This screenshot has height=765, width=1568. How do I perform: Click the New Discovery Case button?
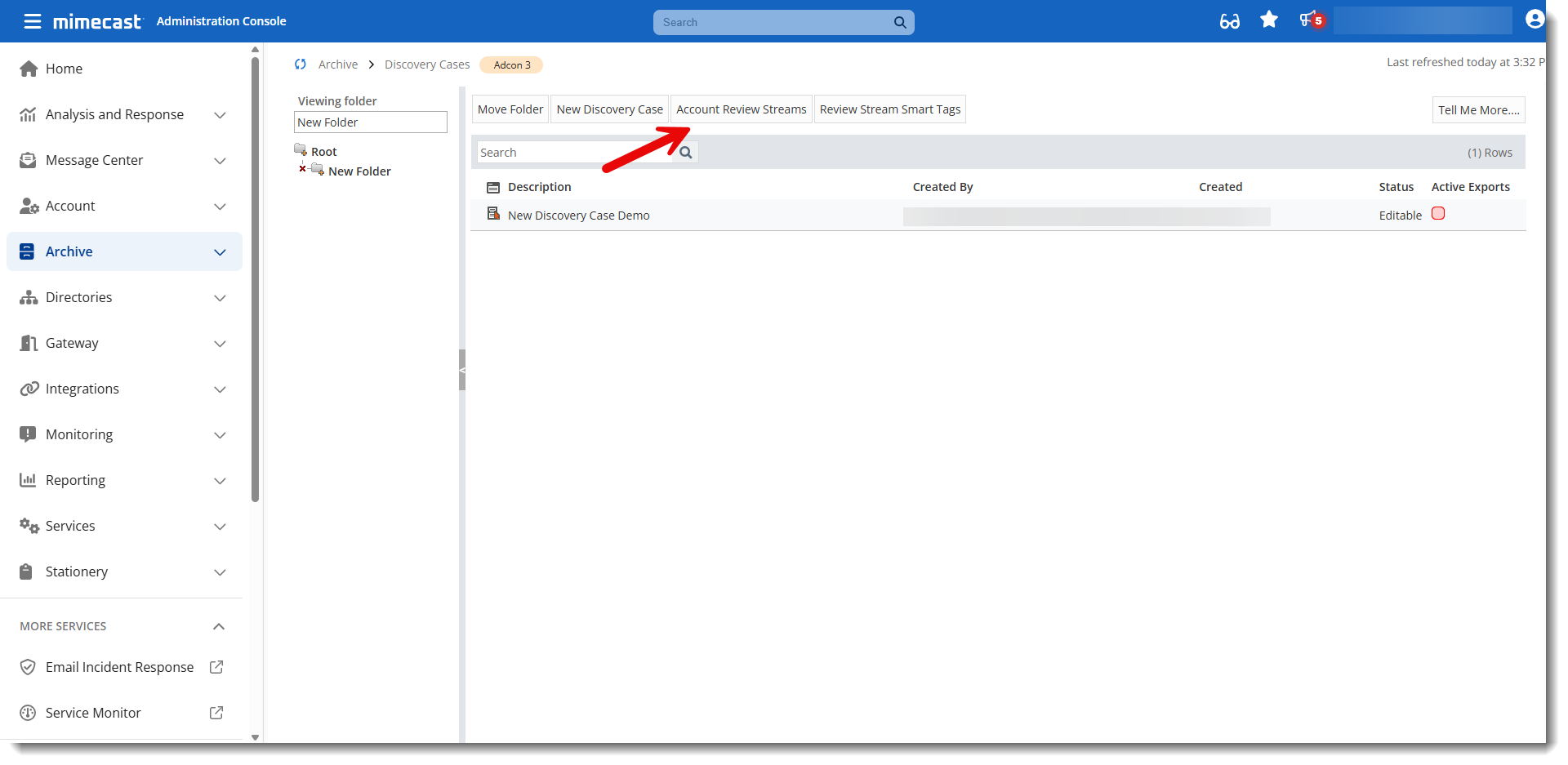609,109
